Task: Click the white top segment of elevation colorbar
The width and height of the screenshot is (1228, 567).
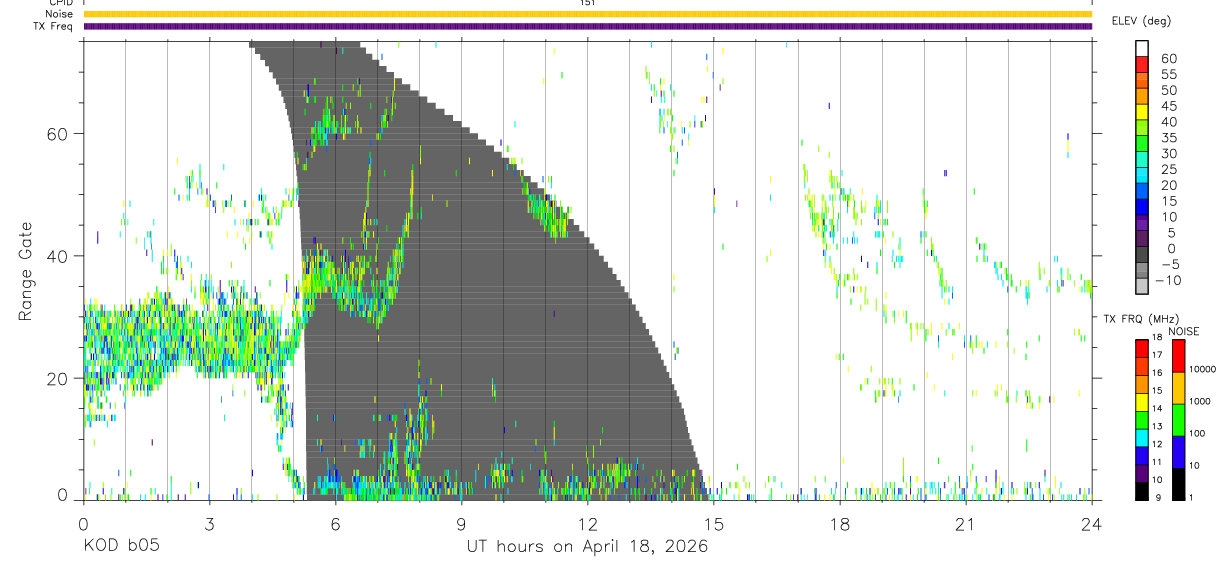Action: tap(1142, 49)
